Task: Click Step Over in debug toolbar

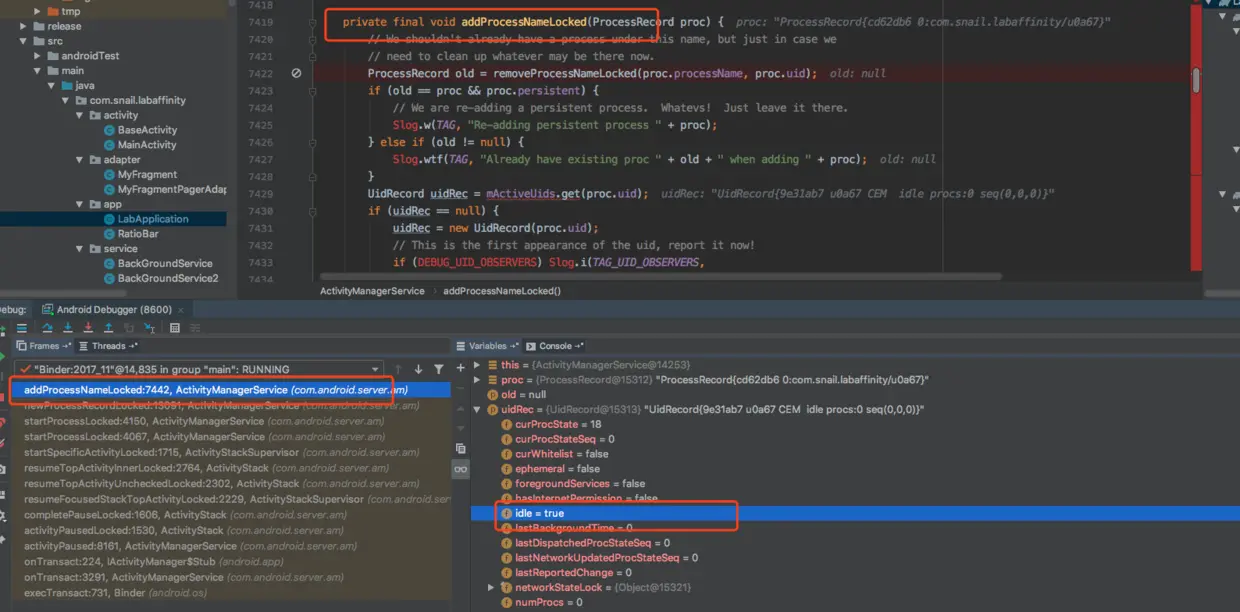Action: pyautogui.click(x=48, y=327)
